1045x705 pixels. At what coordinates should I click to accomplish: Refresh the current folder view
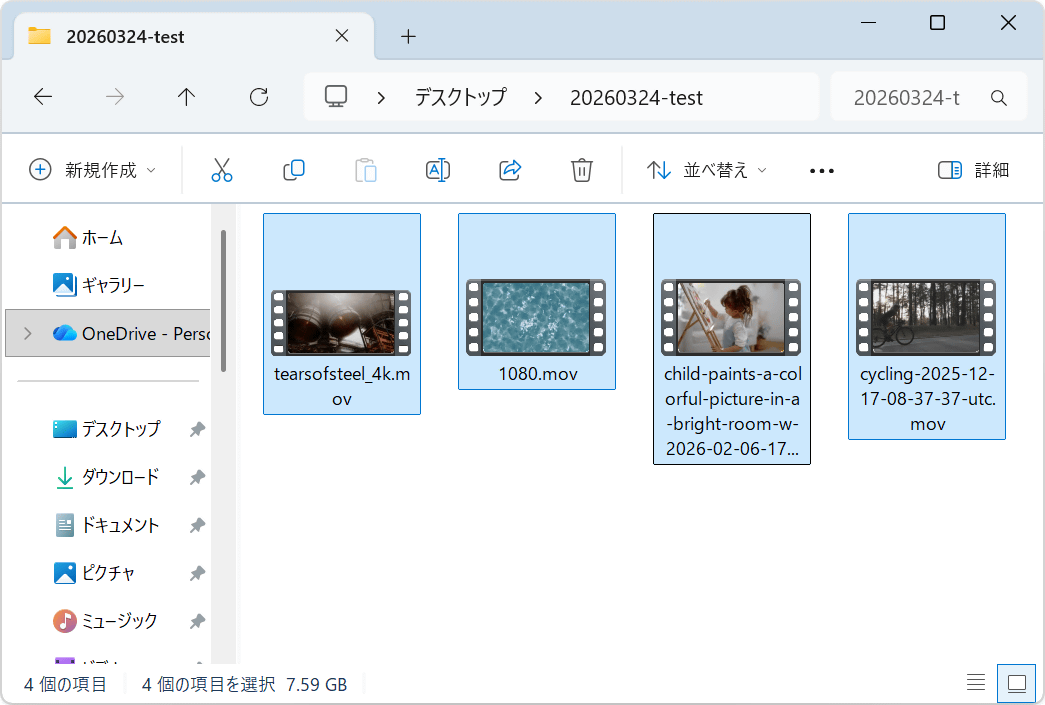tap(259, 97)
